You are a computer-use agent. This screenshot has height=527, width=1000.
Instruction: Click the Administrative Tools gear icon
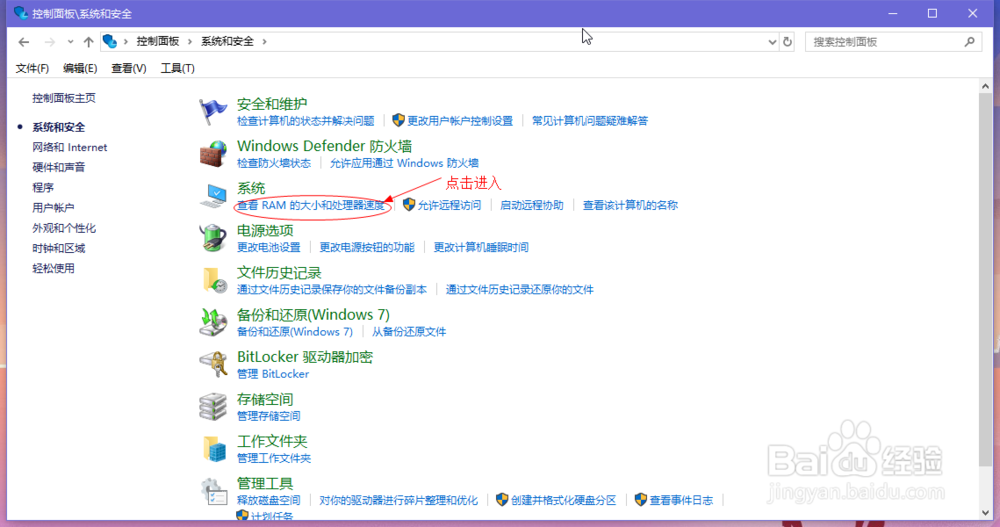click(x=213, y=491)
